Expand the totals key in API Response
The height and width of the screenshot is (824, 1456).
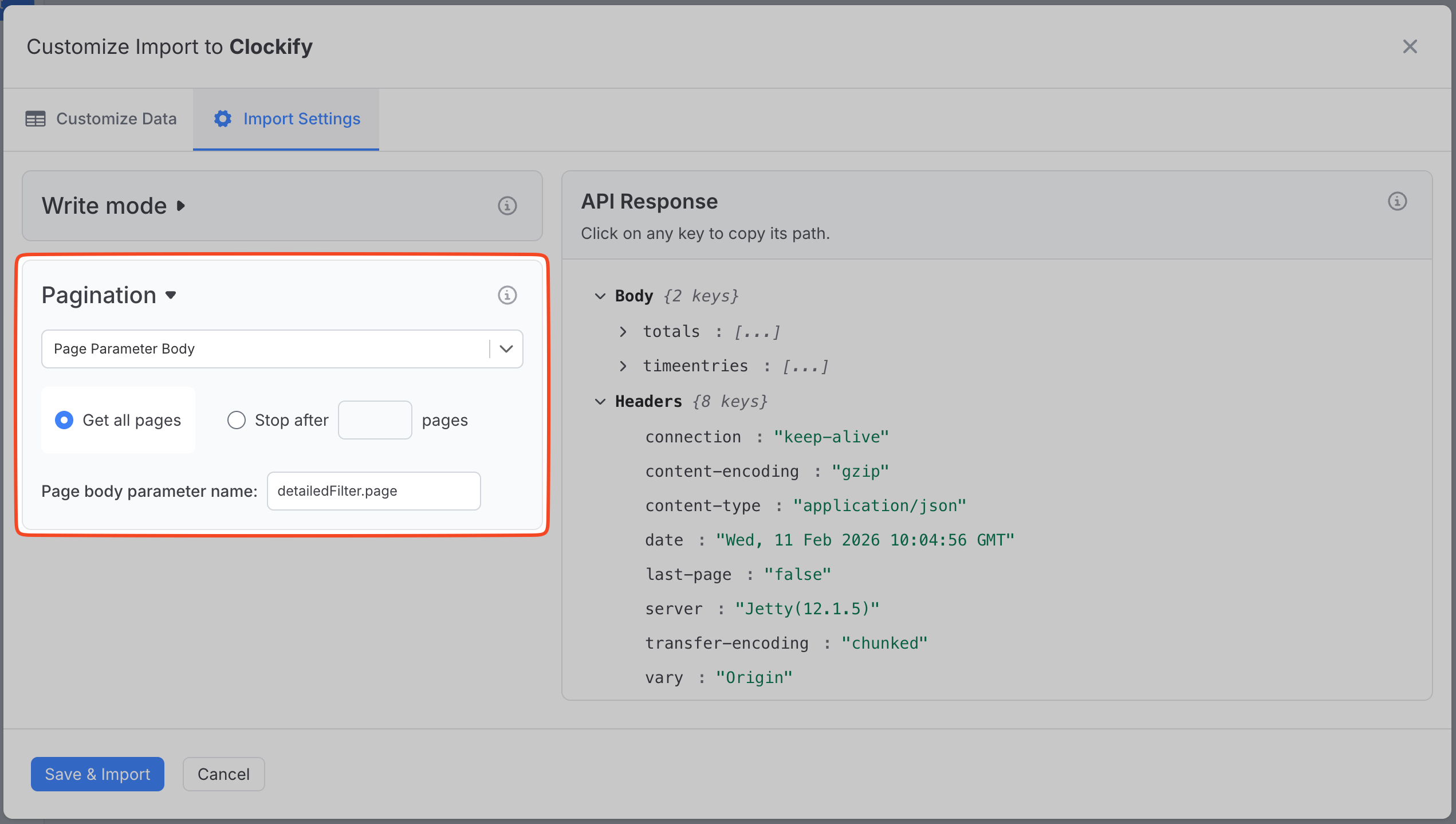623,331
